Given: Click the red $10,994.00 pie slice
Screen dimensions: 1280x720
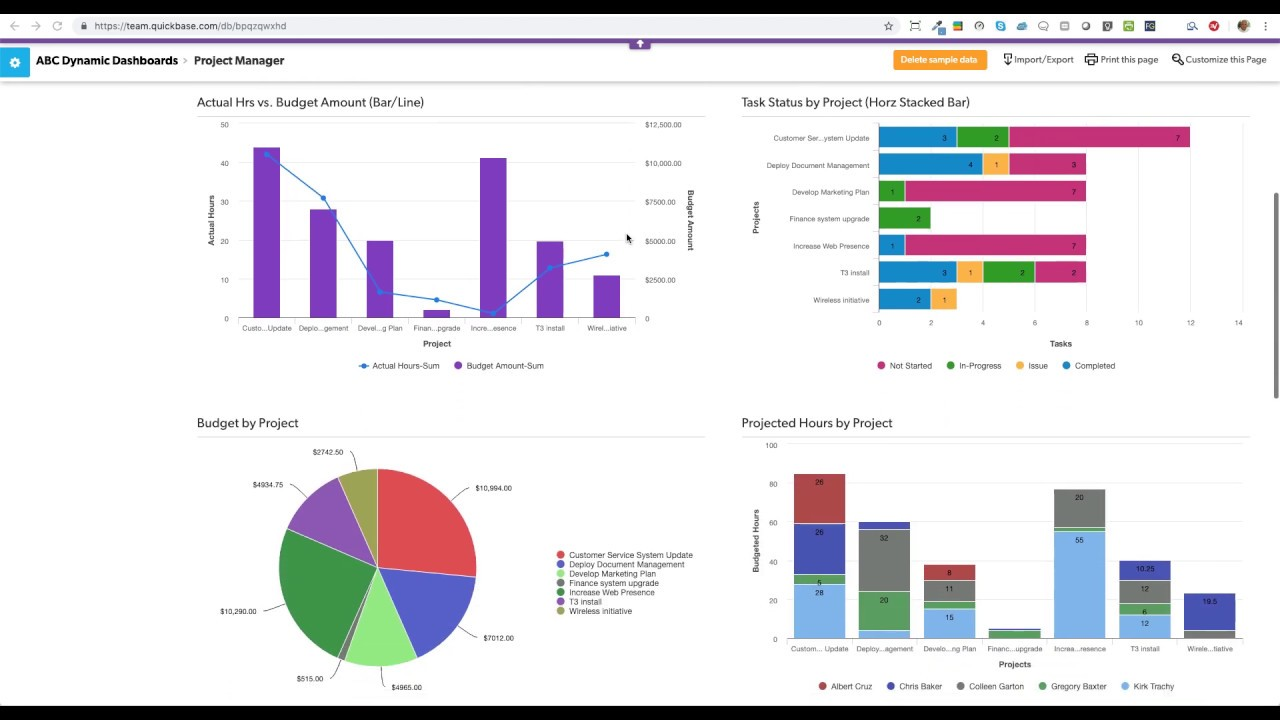Looking at the screenshot, I should tap(425, 520).
